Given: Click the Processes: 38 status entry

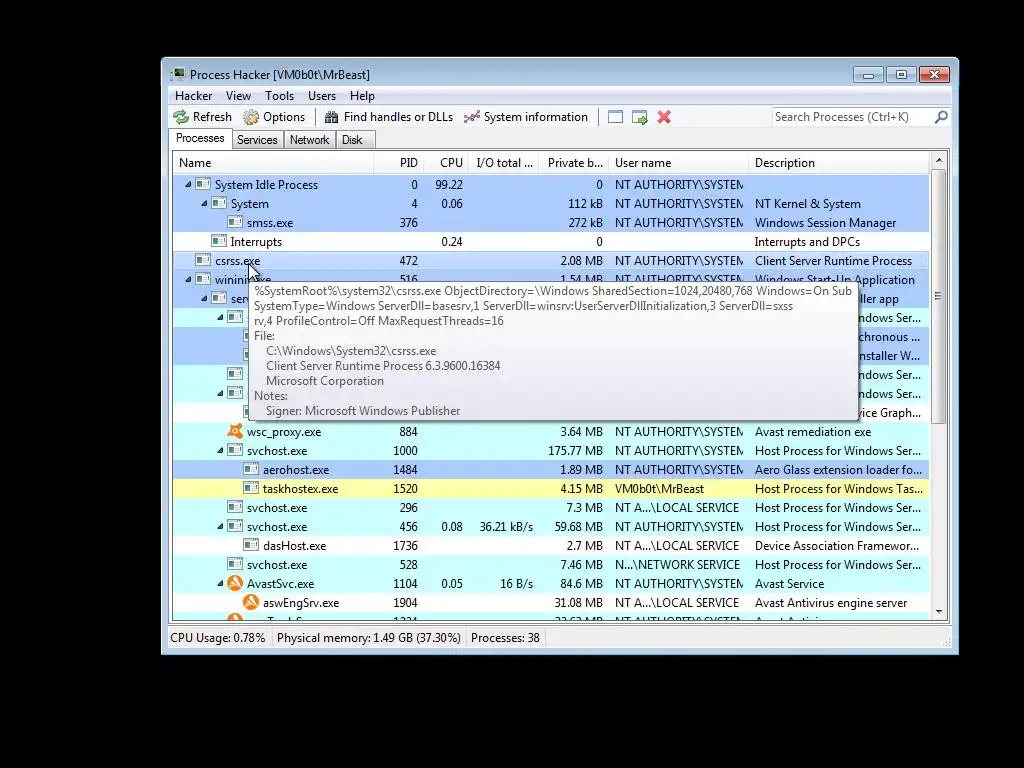Looking at the screenshot, I should pos(505,638).
